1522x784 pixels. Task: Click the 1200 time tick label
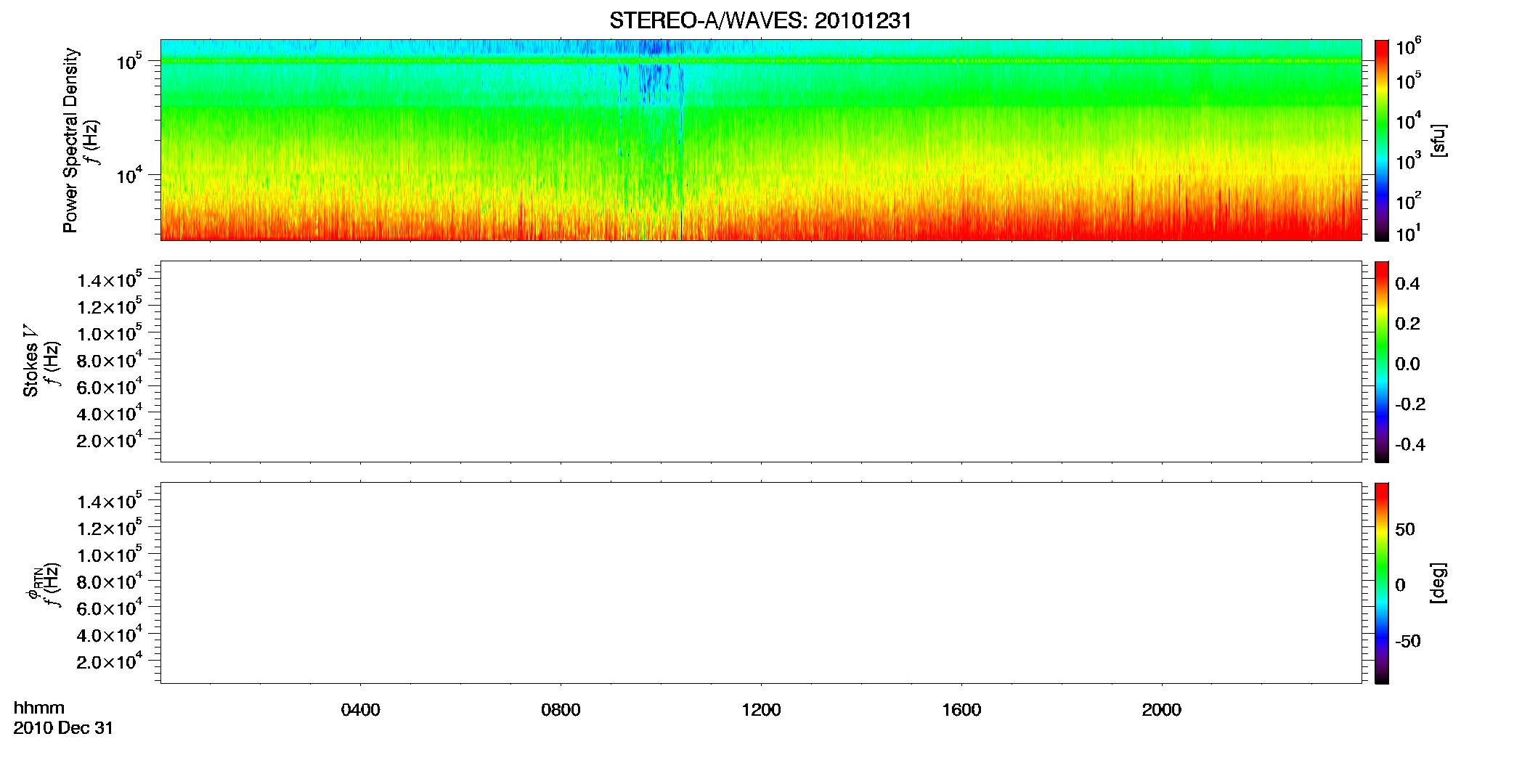761,710
